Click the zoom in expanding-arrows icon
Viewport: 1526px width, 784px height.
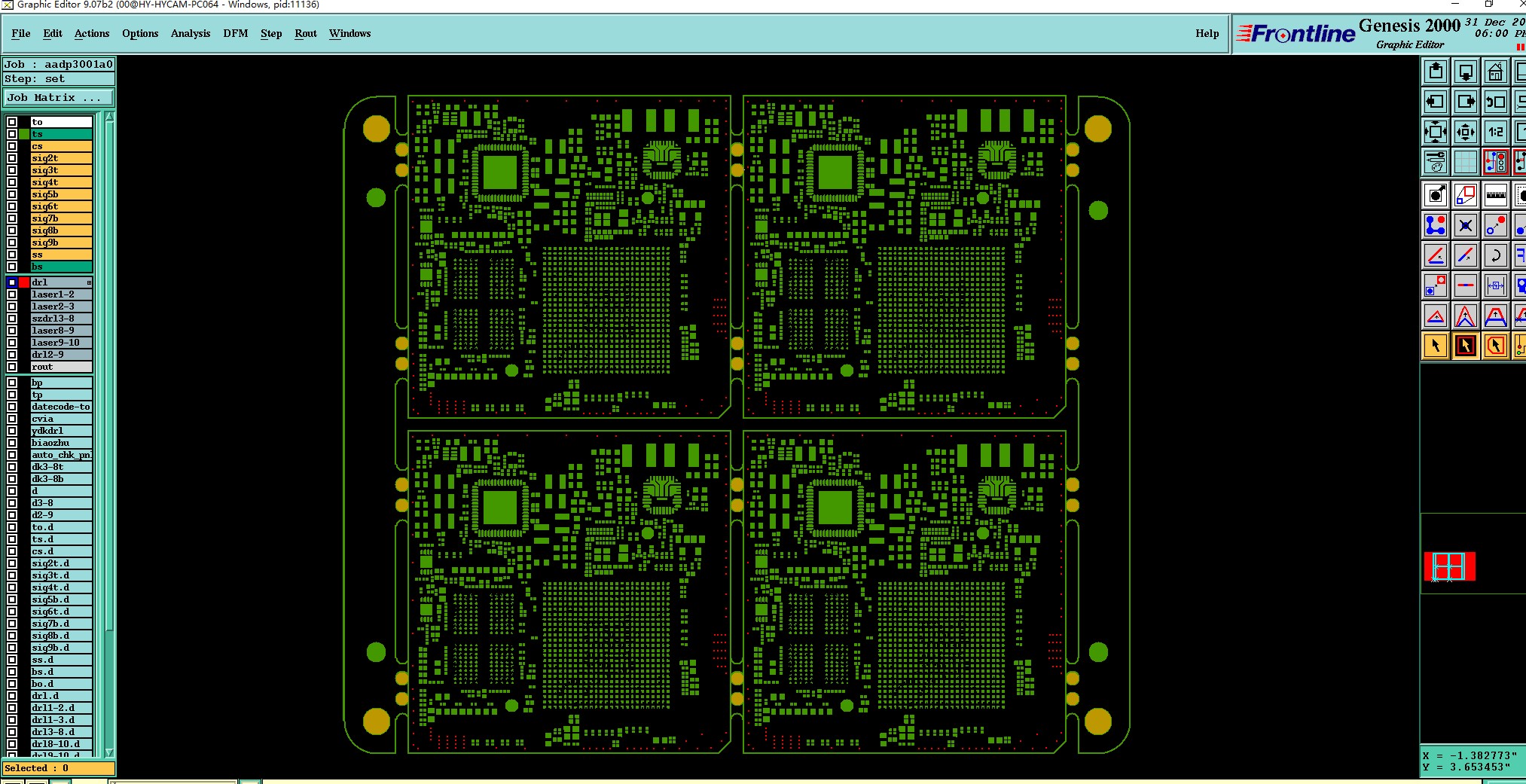(1436, 131)
